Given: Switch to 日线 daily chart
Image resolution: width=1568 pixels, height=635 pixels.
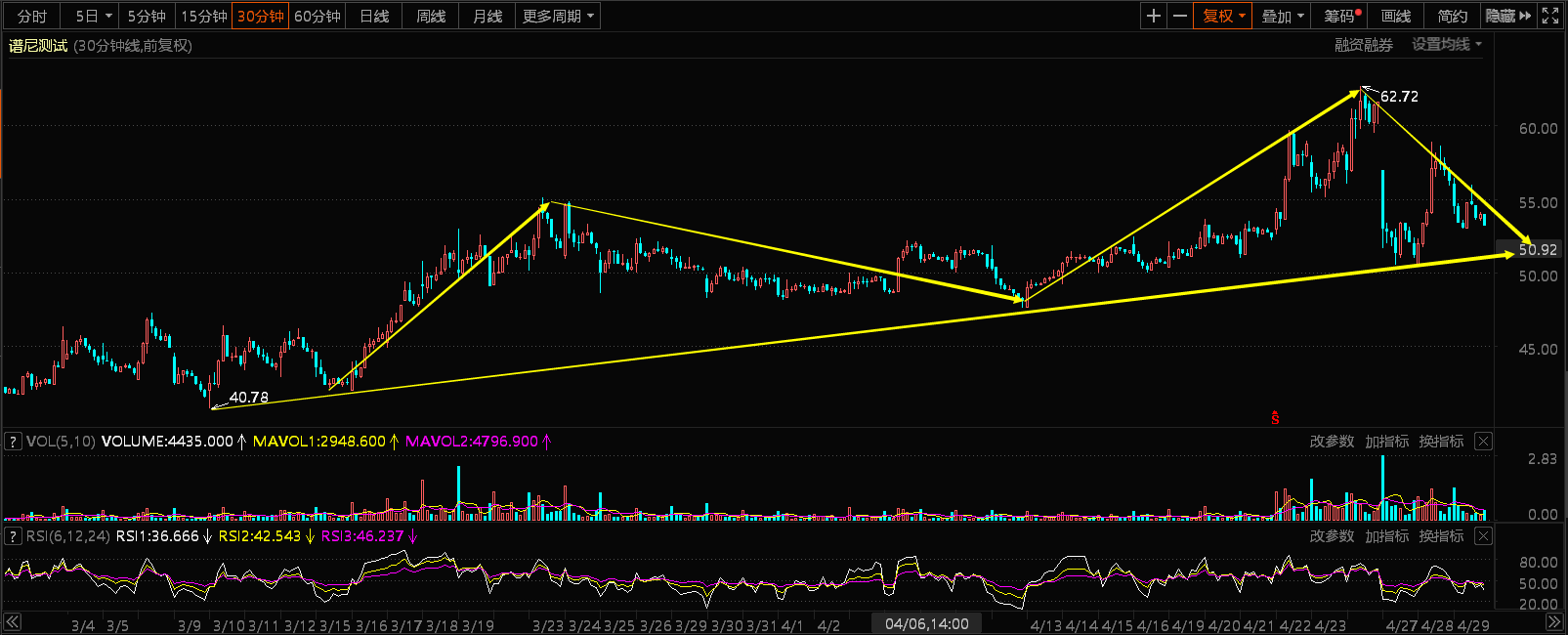Looking at the screenshot, I should [374, 16].
